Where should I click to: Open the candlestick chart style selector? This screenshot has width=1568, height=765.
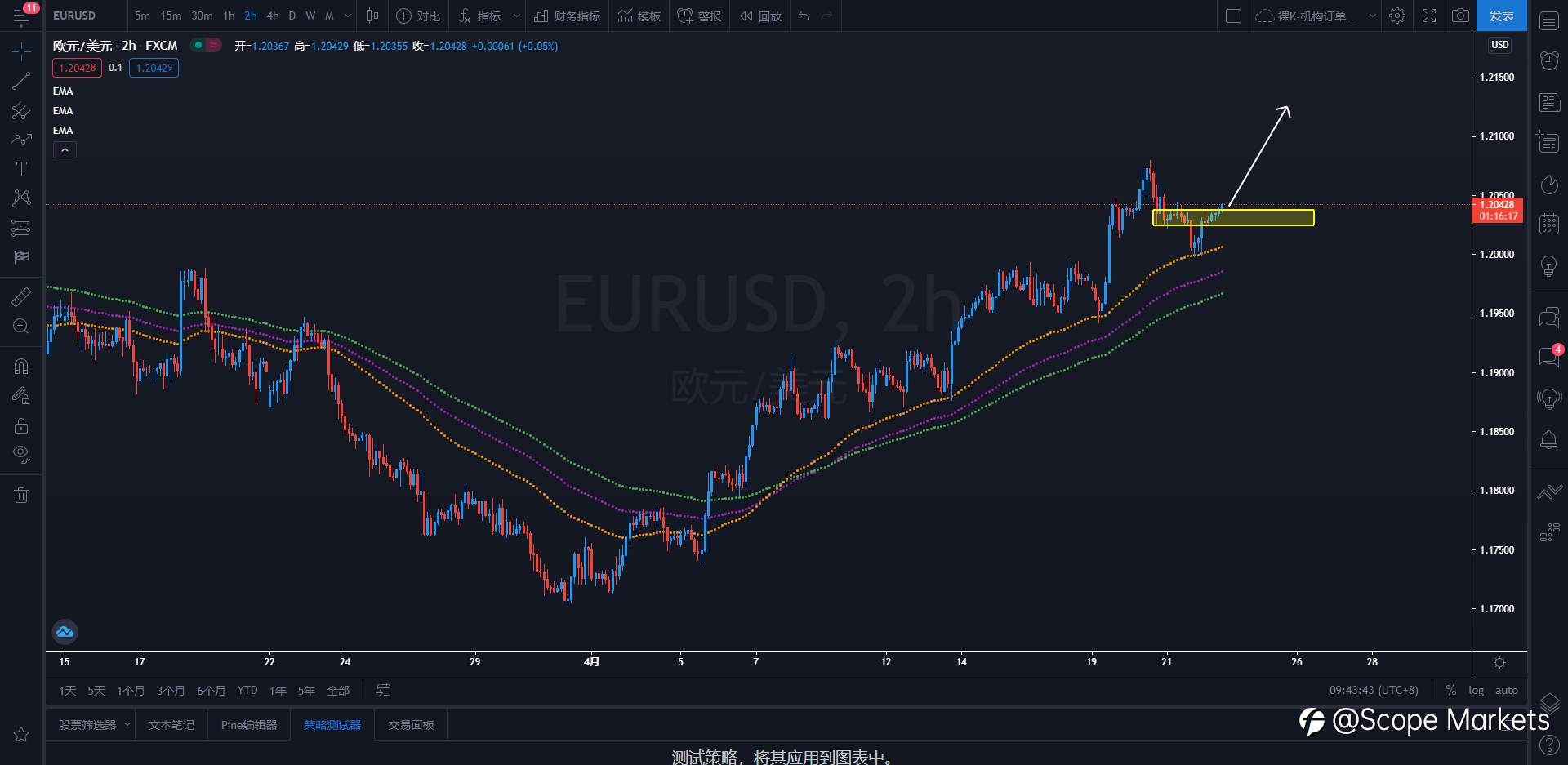tap(372, 16)
